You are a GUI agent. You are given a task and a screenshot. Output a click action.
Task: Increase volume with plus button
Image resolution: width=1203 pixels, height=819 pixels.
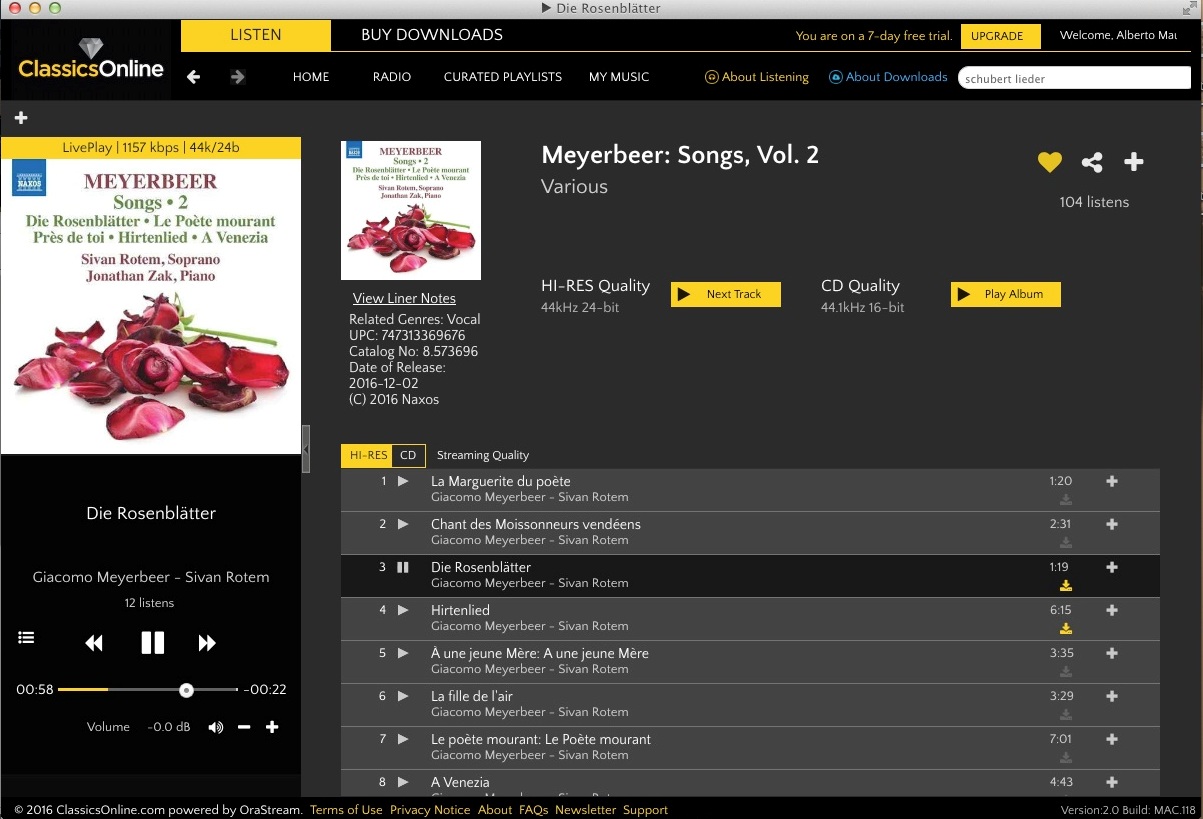[x=272, y=727]
